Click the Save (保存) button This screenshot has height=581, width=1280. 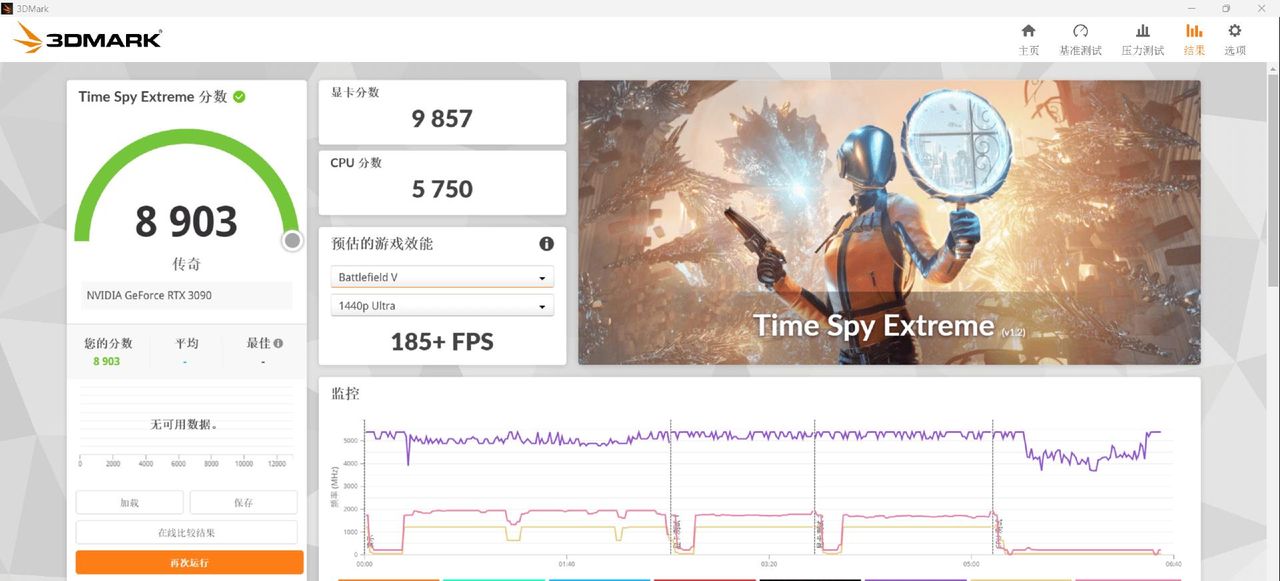243,503
